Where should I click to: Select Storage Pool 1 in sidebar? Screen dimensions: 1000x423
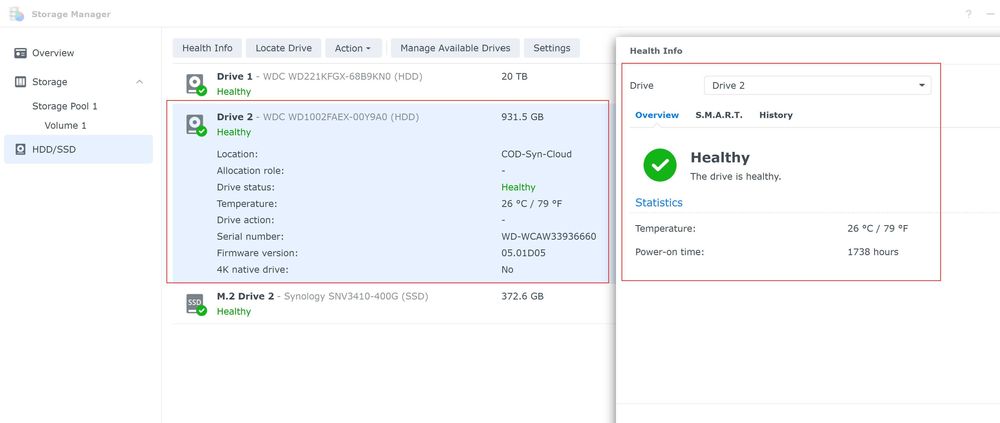[x=64, y=106]
